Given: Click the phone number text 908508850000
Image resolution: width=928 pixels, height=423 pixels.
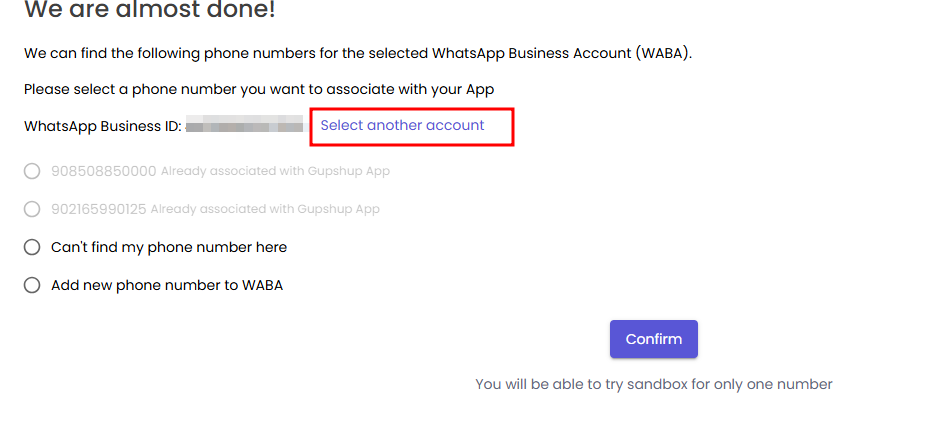Looking at the screenshot, I should 104,171.
